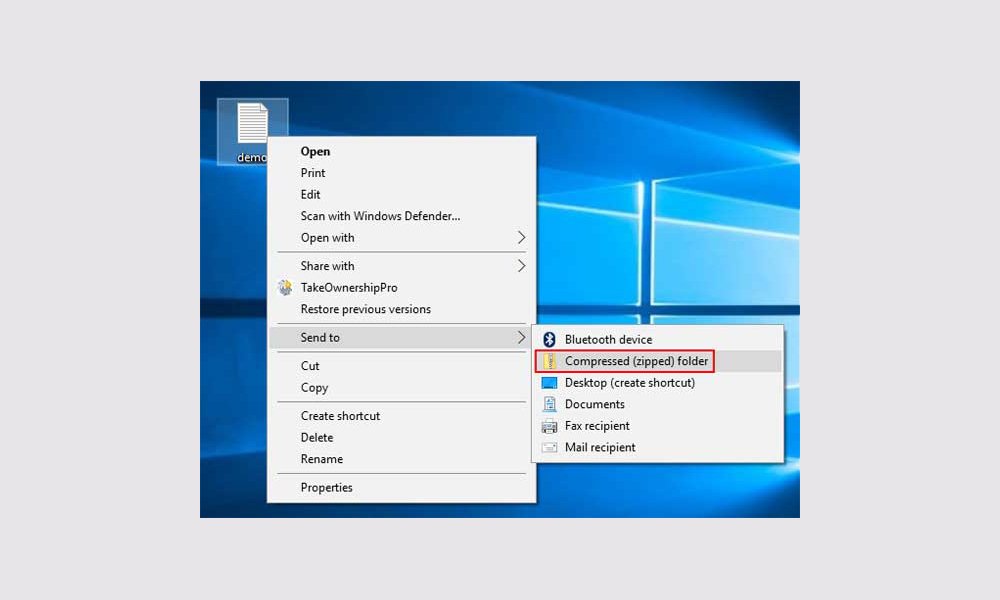1000x600 pixels.
Task: Open the Share with menu entry
Action: click(x=401, y=266)
